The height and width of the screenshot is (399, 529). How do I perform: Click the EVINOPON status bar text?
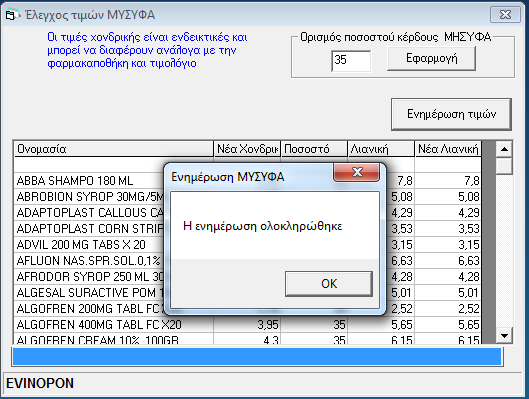click(40, 383)
